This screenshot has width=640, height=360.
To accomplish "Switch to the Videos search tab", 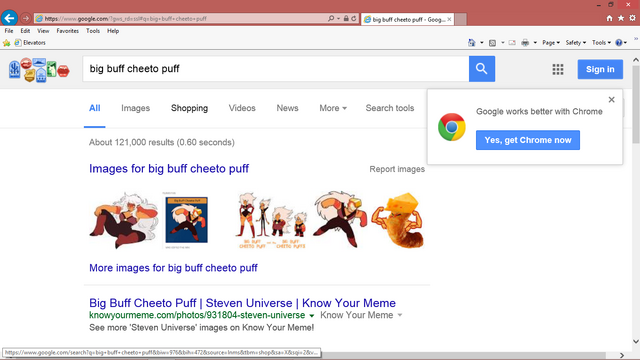I will (x=242, y=108).
